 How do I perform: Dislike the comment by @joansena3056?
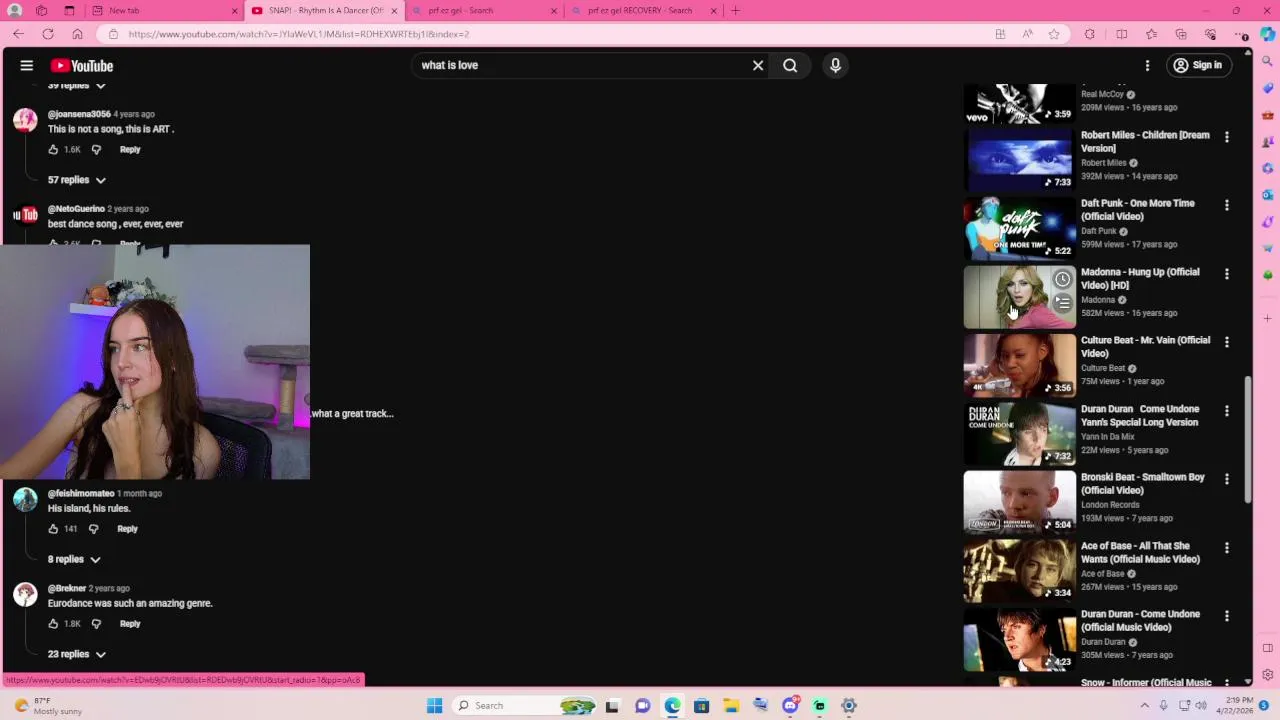pyautogui.click(x=96, y=150)
